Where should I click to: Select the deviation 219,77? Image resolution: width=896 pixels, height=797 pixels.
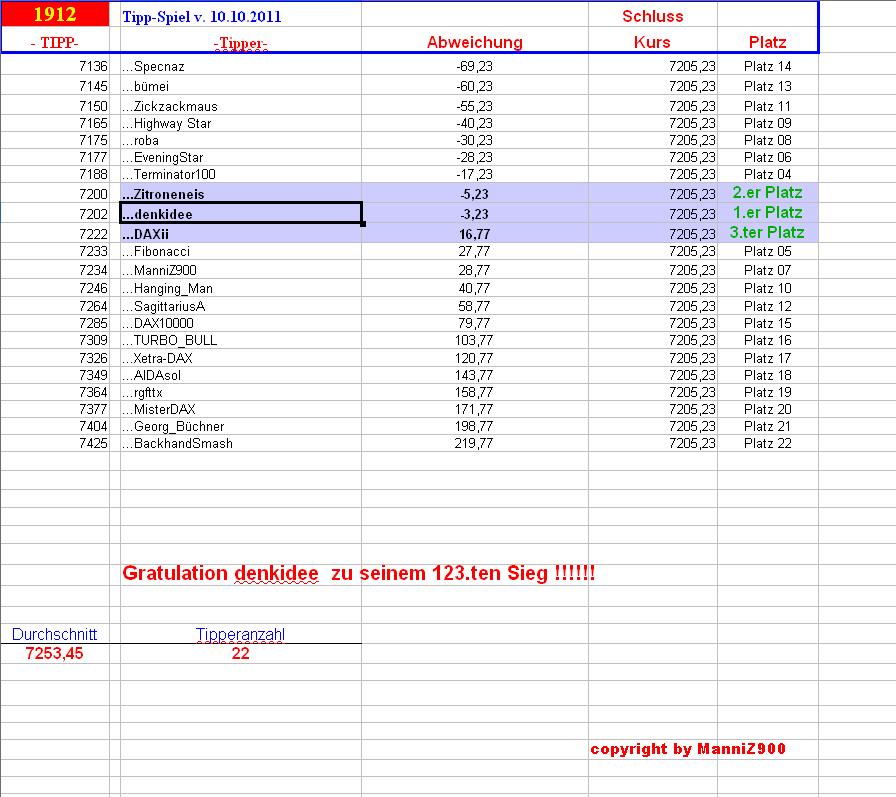(474, 443)
